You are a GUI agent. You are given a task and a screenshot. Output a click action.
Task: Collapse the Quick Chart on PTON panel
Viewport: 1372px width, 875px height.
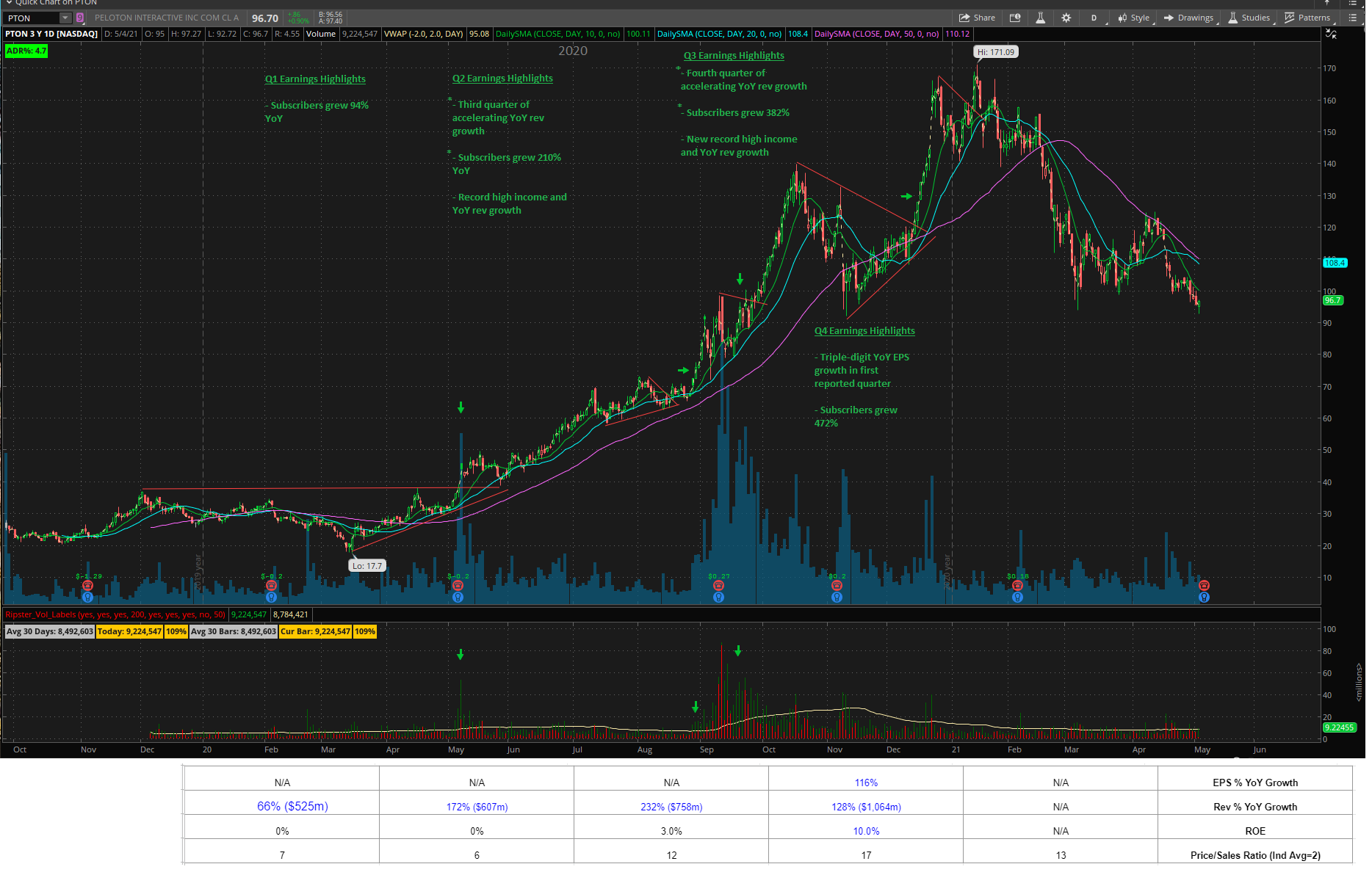click(x=10, y=3)
